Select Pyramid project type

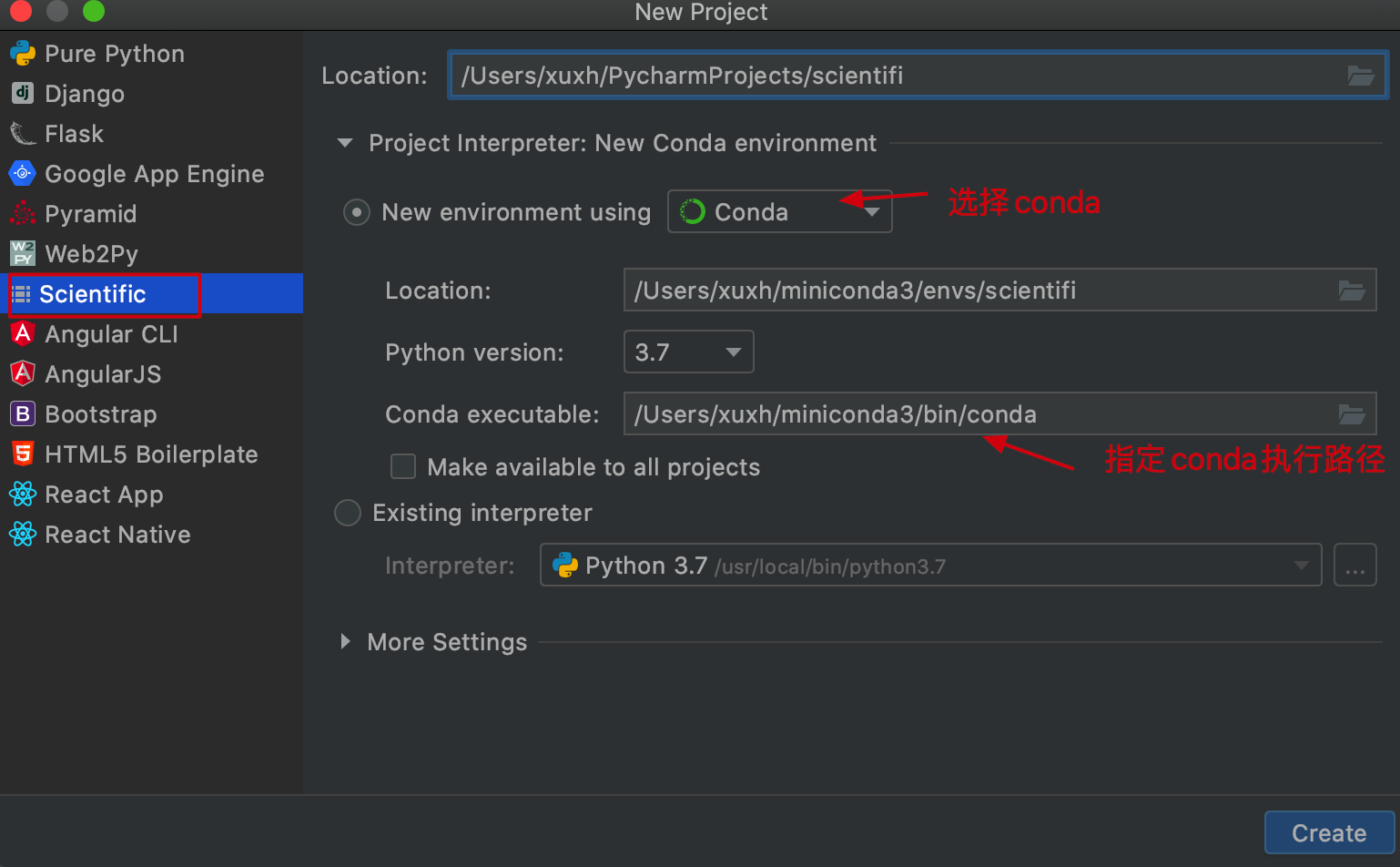point(152,214)
